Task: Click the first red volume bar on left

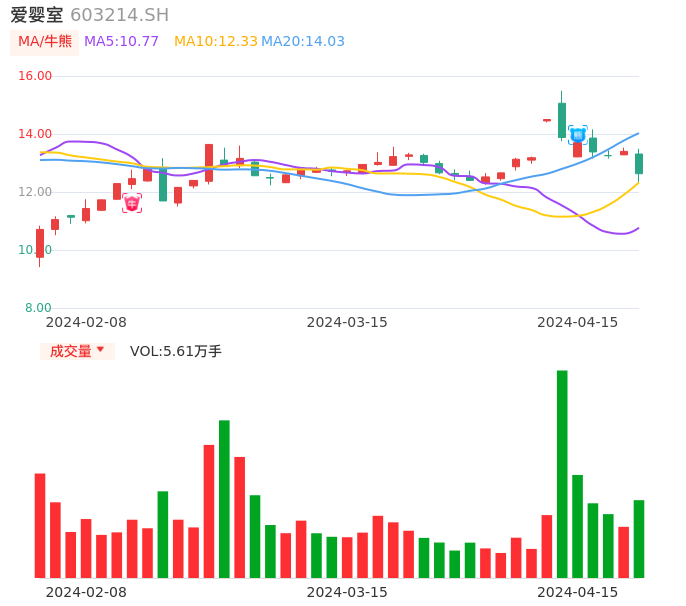Action: (x=40, y=525)
